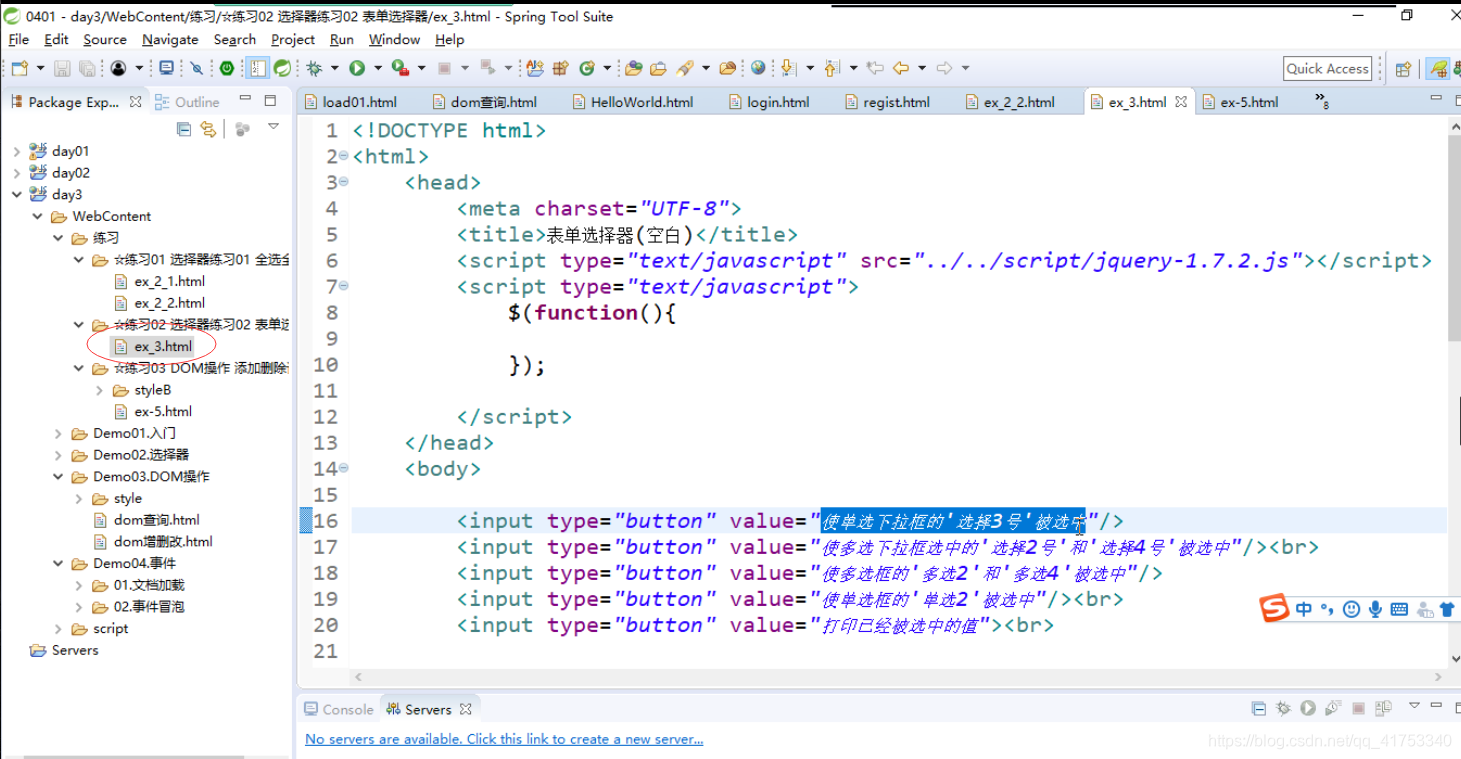The width and height of the screenshot is (1461, 759).
Task: Open the Package Explorer view menu arrow
Action: (x=273, y=128)
